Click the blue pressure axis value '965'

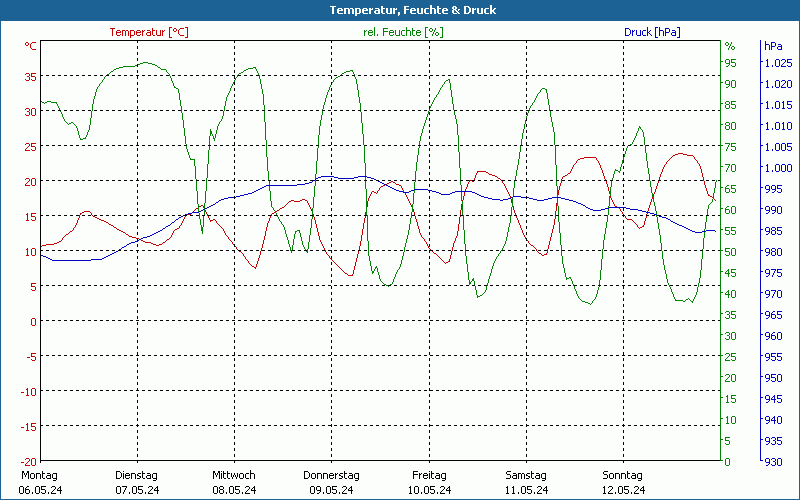(x=773, y=315)
